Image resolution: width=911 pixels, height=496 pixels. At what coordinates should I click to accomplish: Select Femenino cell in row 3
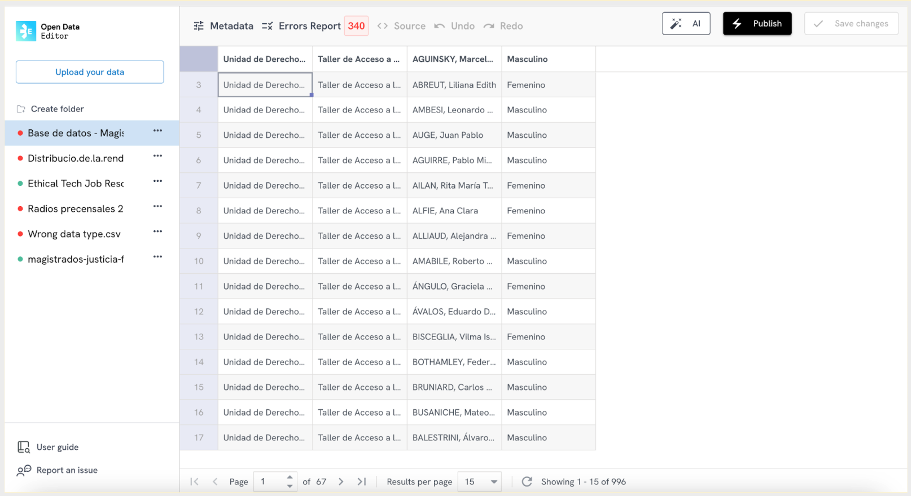coord(548,85)
